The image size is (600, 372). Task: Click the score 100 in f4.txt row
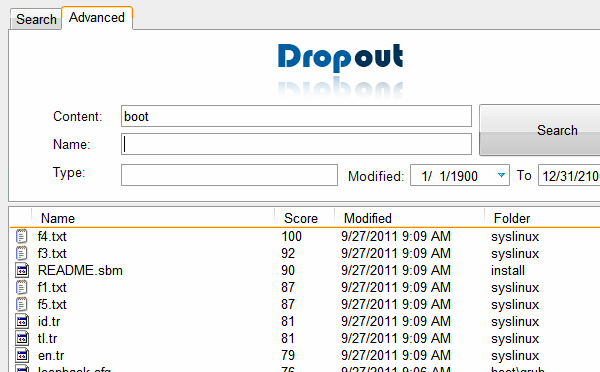[292, 236]
